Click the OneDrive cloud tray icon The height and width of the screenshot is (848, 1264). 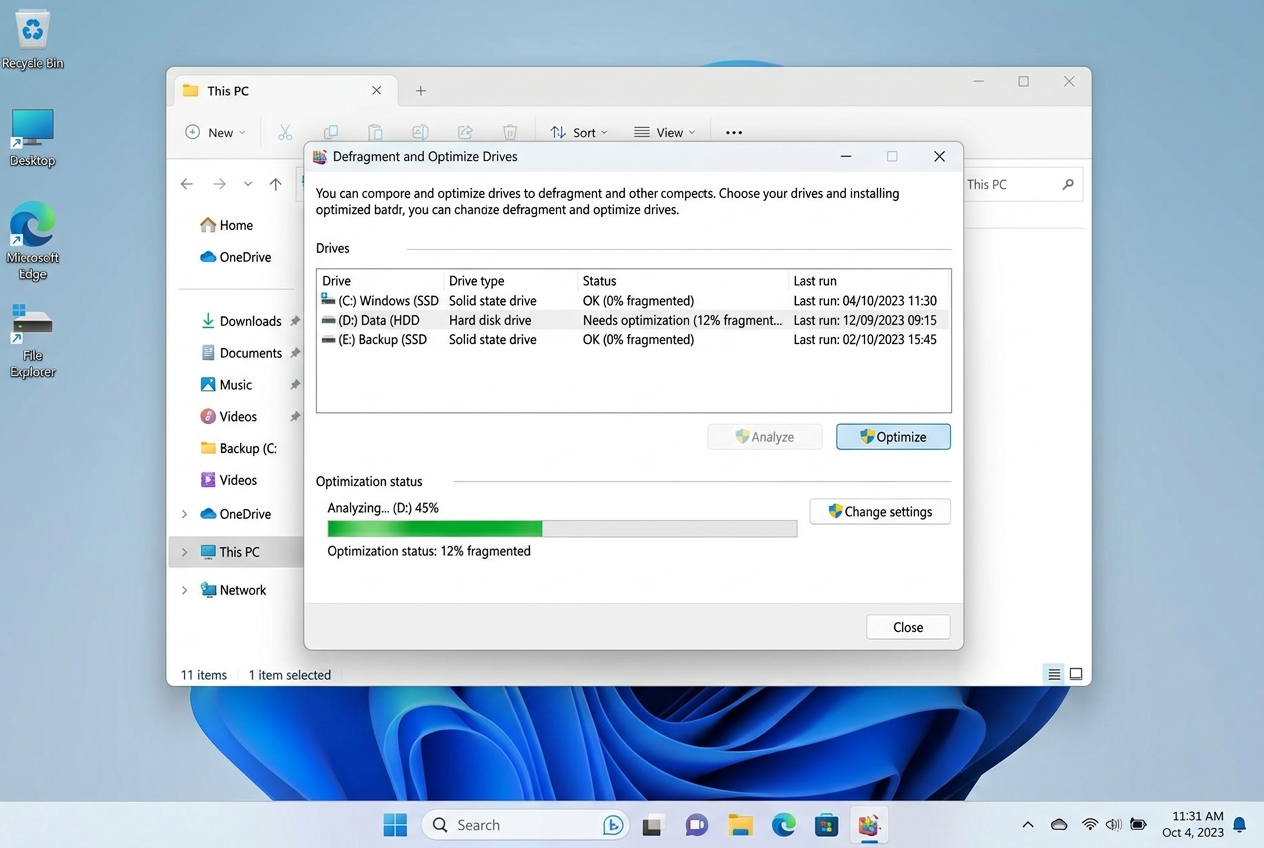(1059, 825)
